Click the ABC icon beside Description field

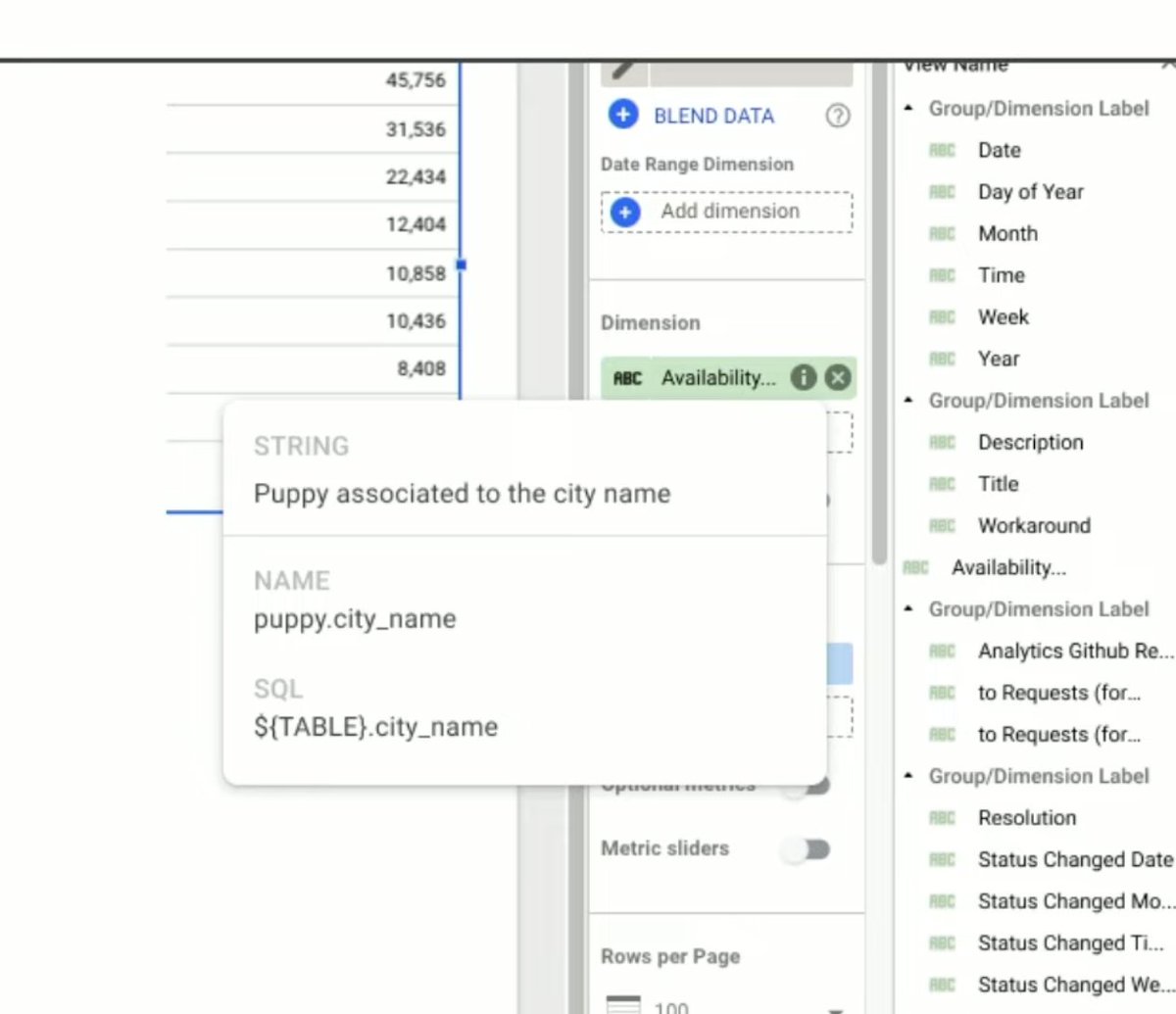pyautogui.click(x=942, y=443)
